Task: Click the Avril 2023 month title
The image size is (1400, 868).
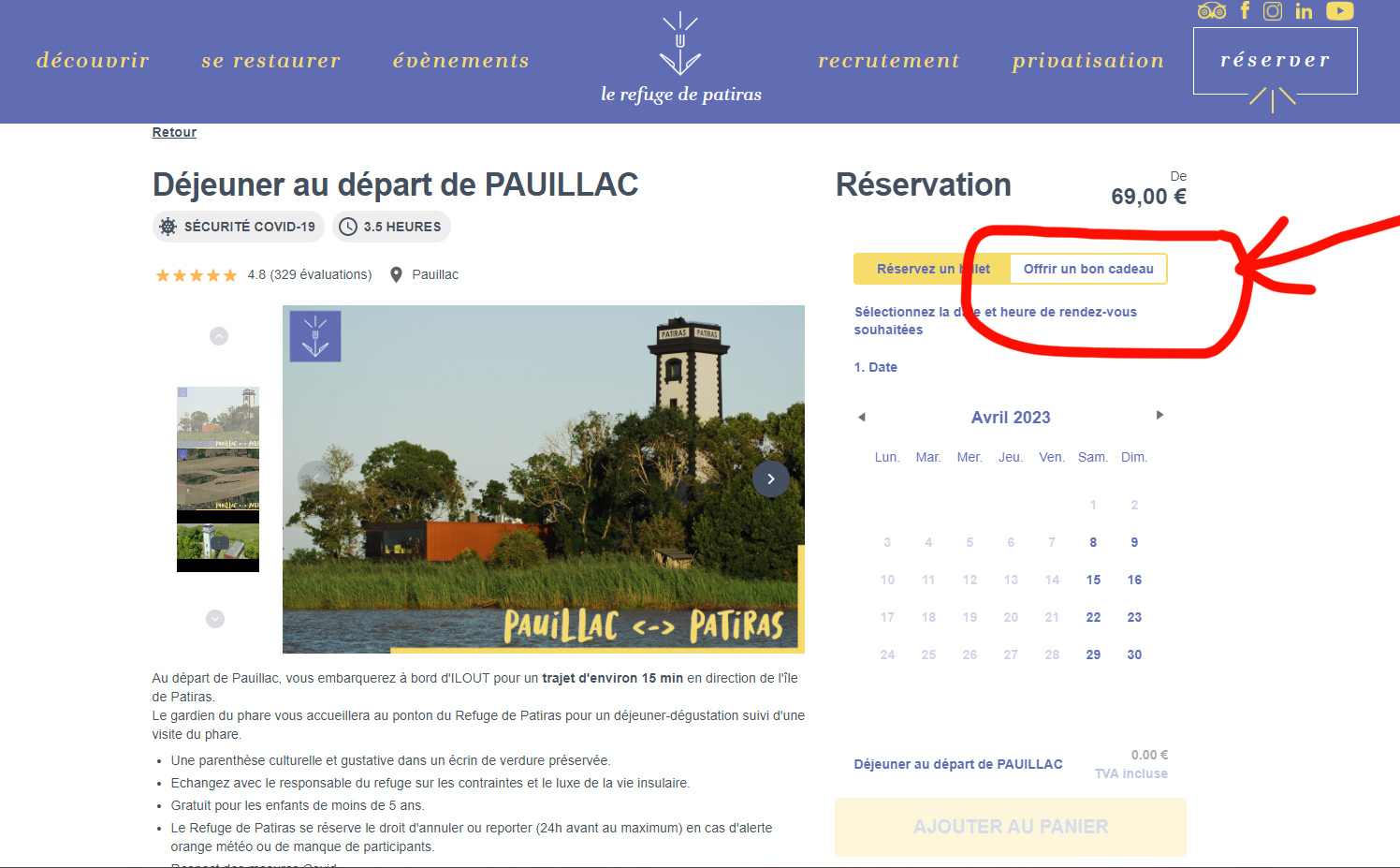Action: coord(1011,418)
